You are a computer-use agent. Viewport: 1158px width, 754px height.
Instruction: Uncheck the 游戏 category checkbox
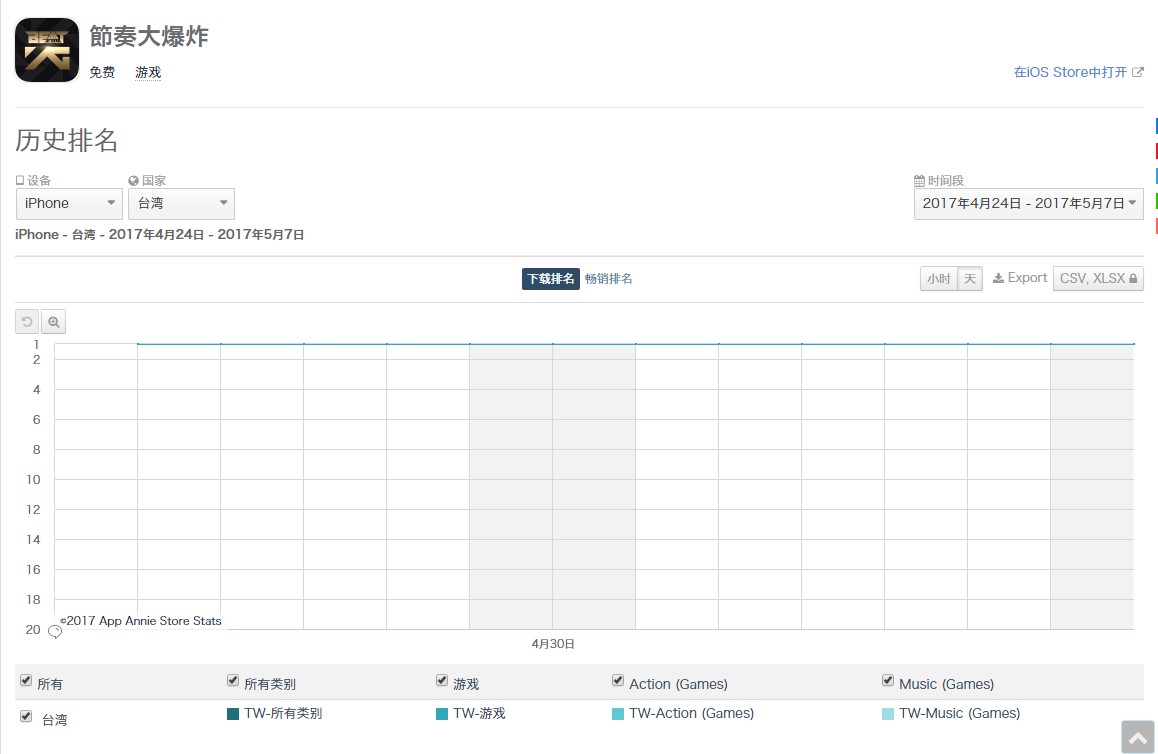(x=442, y=681)
